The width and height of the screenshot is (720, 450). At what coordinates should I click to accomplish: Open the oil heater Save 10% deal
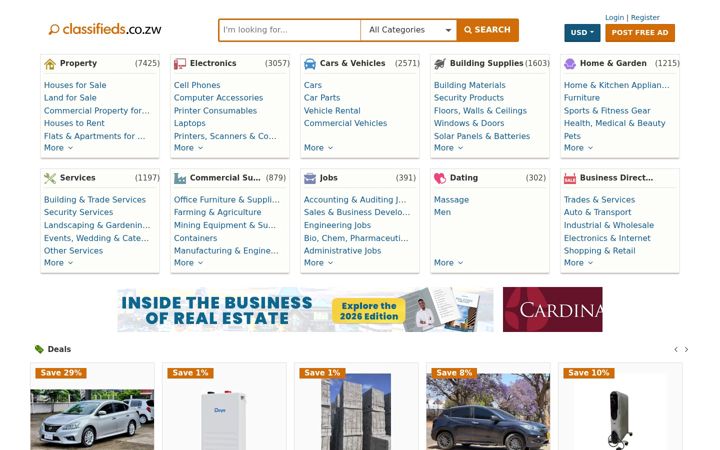(620, 407)
